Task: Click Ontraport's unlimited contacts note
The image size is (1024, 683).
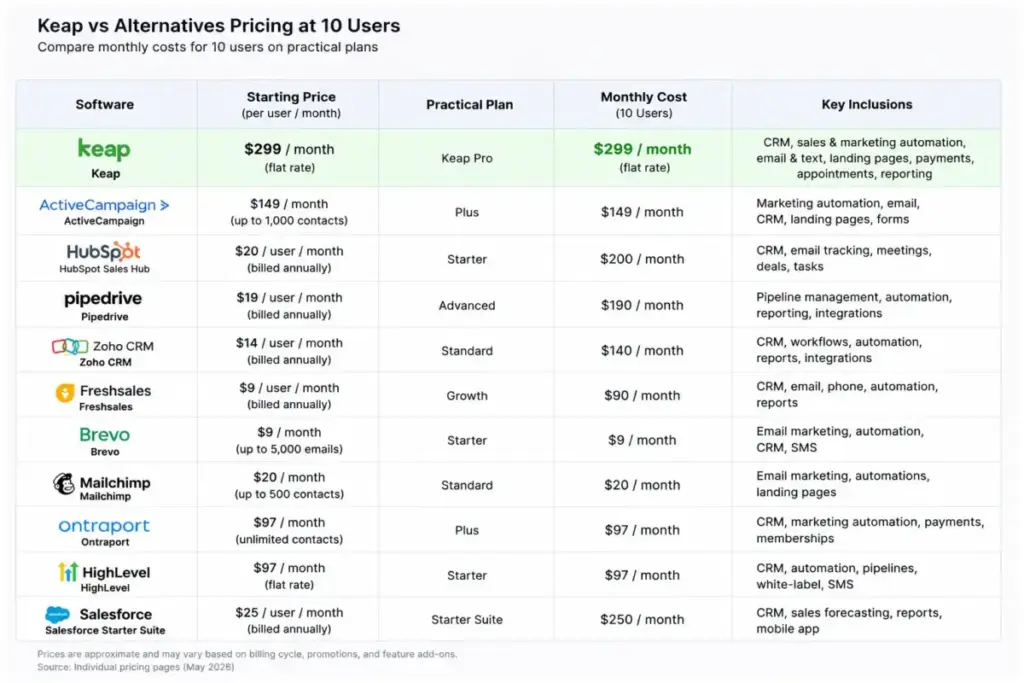Action: (289, 539)
